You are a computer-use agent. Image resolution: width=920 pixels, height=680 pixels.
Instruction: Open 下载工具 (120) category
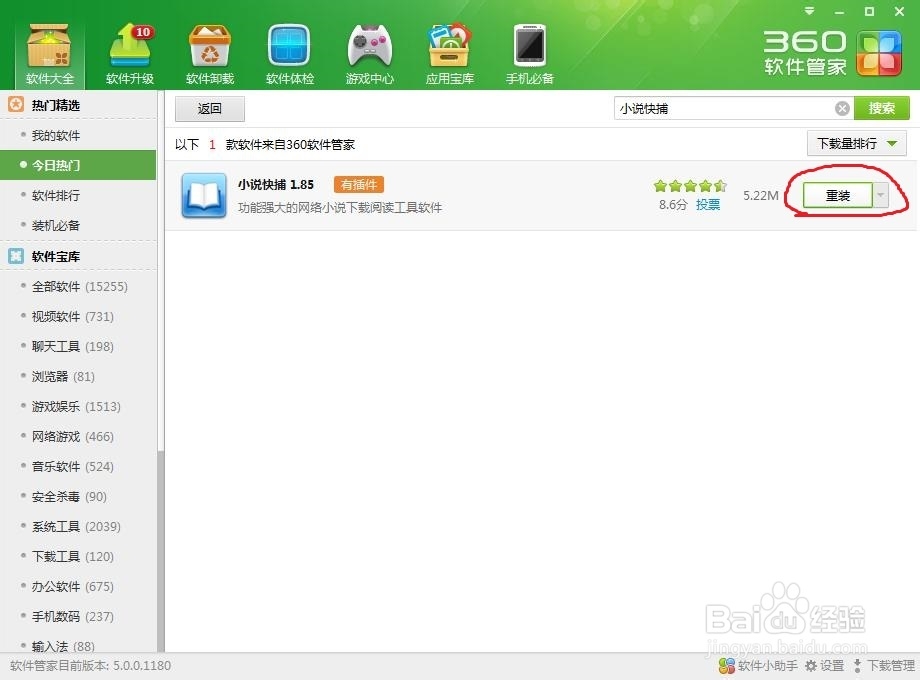pos(73,556)
